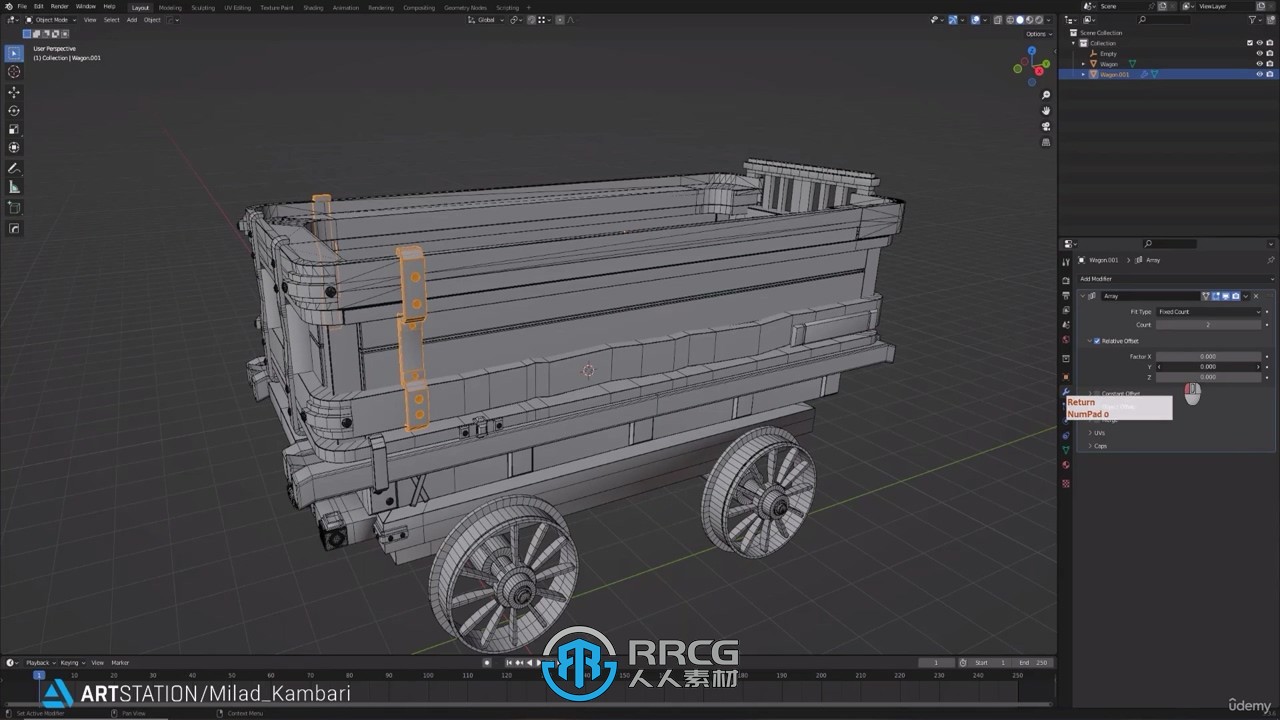Open Global transform orientation dropdown
This screenshot has width=1280, height=720.
(485, 20)
